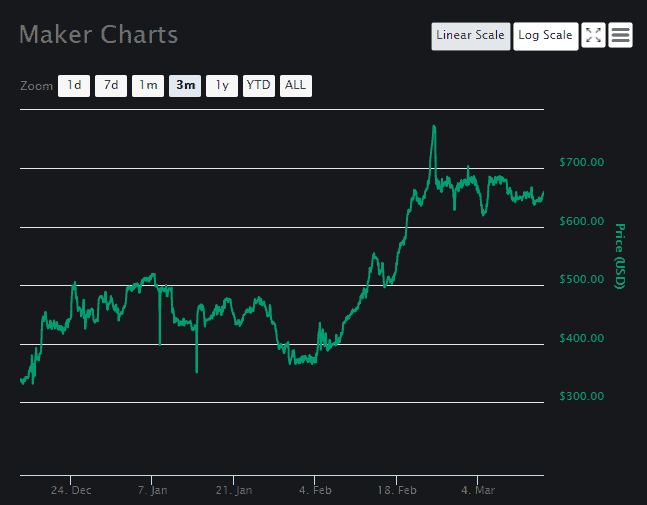The width and height of the screenshot is (647, 505).
Task: Click the Price (USD) axis title
Action: (620, 256)
